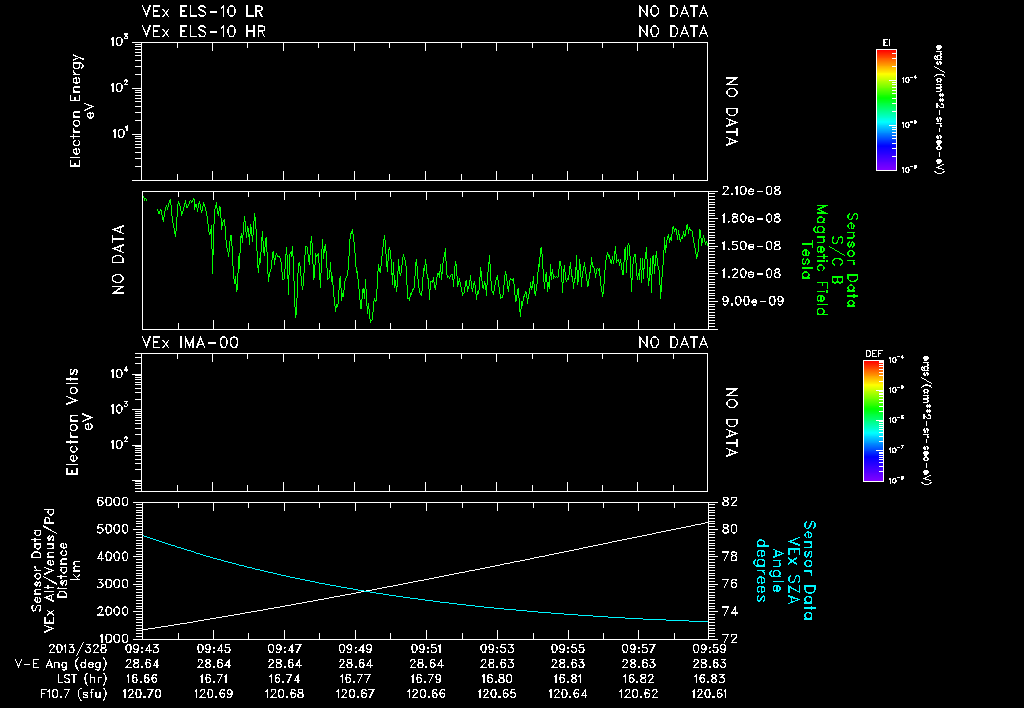This screenshot has width=1024, height=708.
Task: Click the DEF rainbow color bar
Action: click(x=873, y=421)
